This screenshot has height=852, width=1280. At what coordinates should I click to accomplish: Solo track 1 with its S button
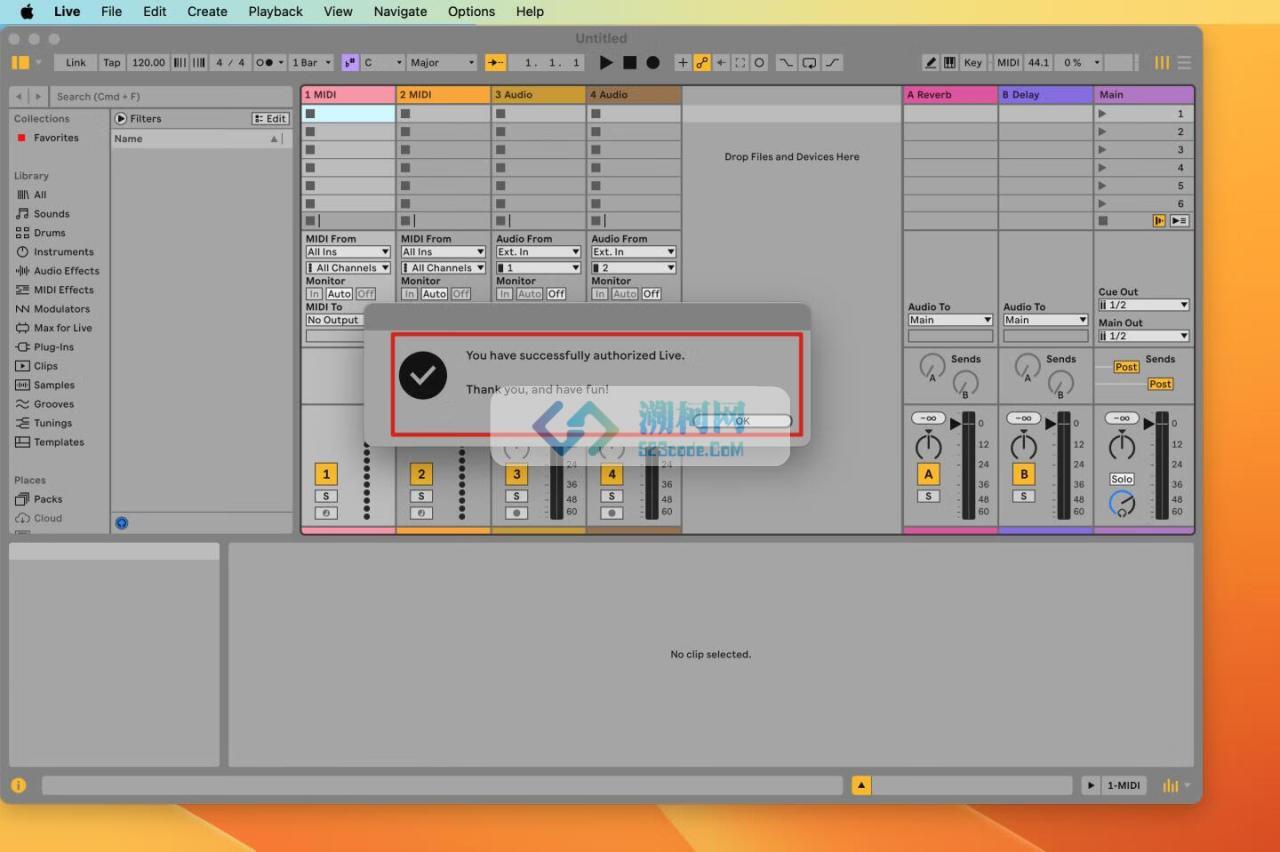326,496
